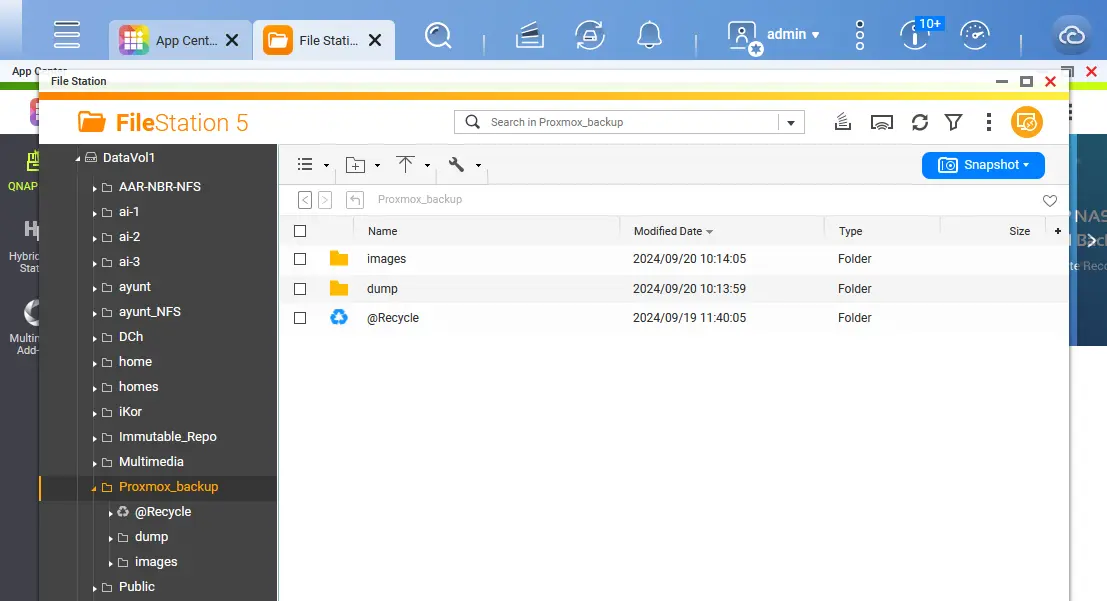Viewport: 1107px width, 601px height.
Task: Select the Public folder in tree
Action: tap(136, 587)
